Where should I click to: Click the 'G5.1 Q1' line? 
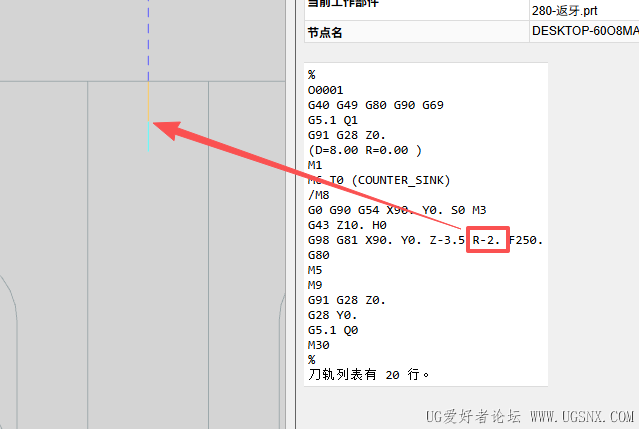pos(333,120)
